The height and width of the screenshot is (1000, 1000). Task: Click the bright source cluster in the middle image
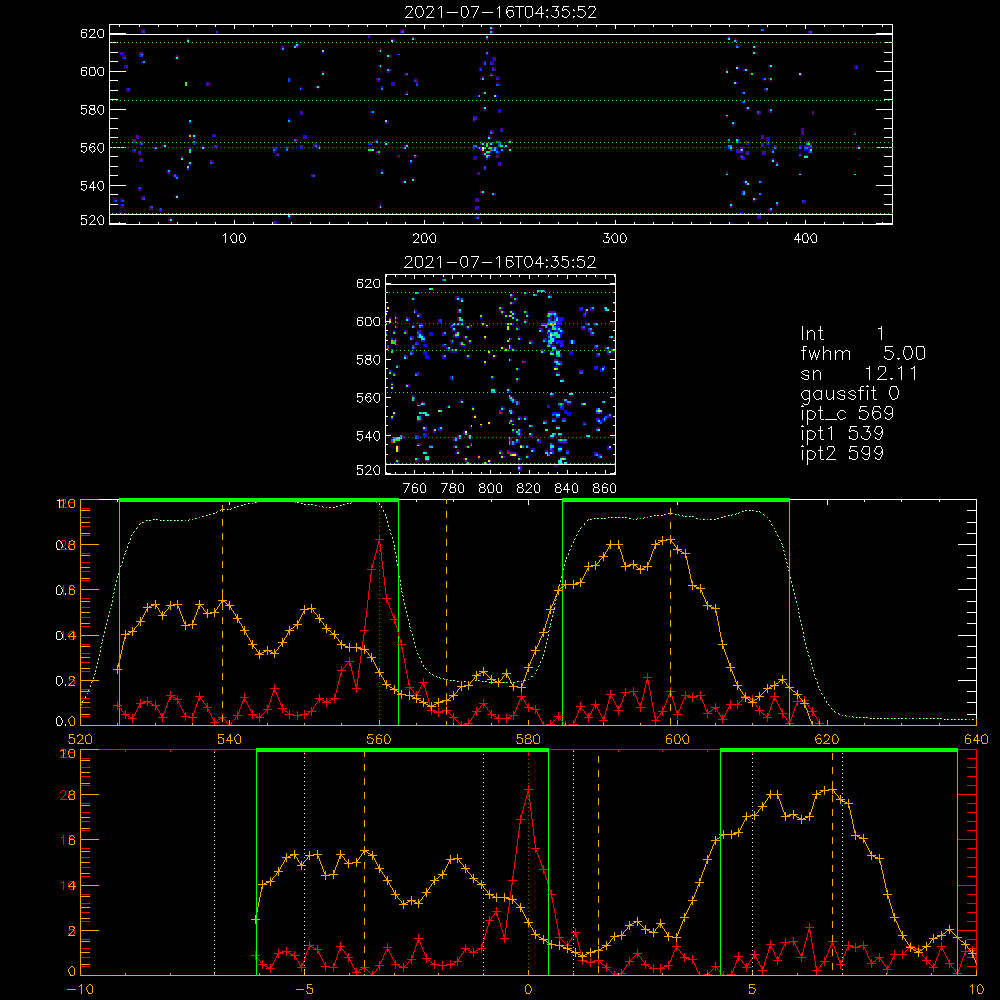tap(552, 332)
